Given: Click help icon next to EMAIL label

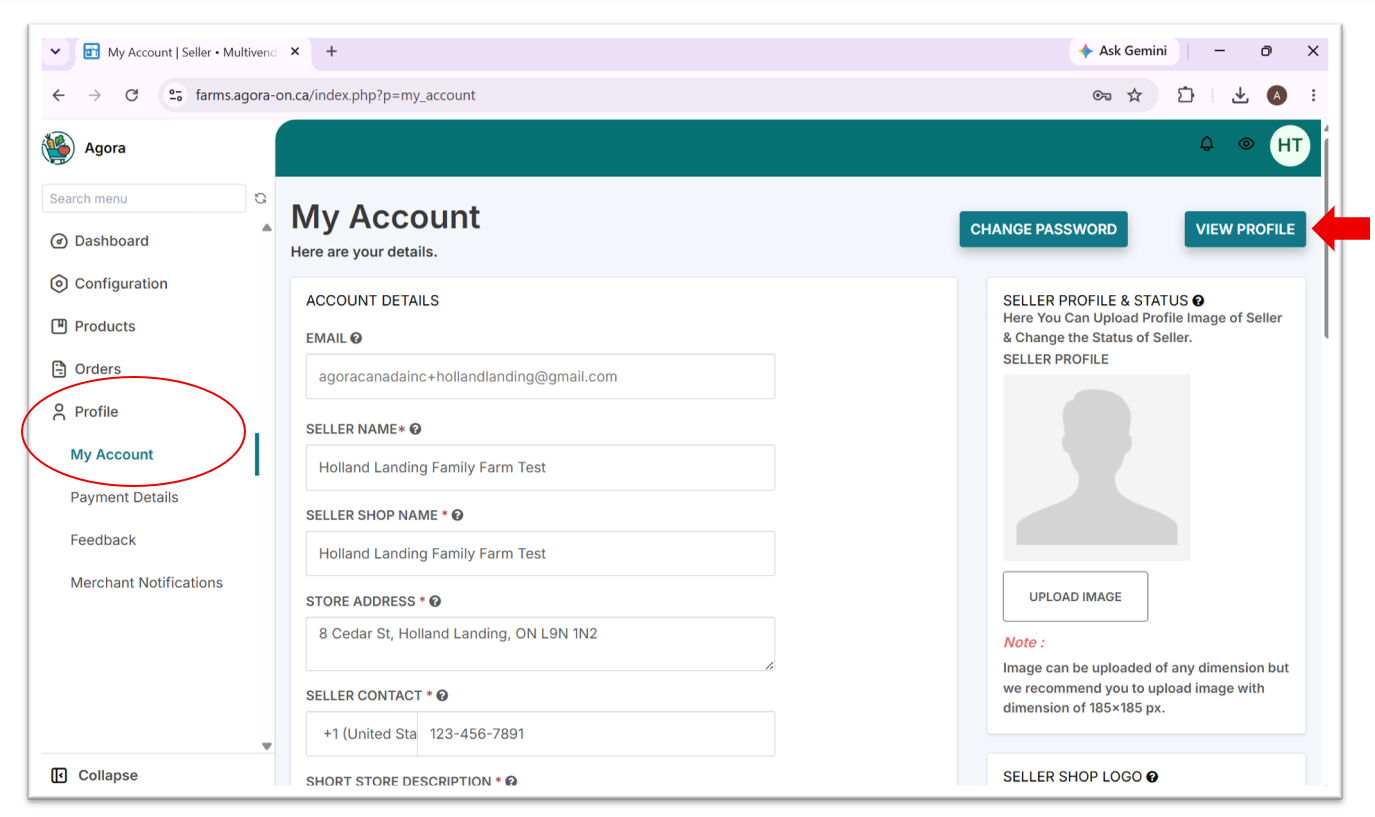Looking at the screenshot, I should (356, 339).
